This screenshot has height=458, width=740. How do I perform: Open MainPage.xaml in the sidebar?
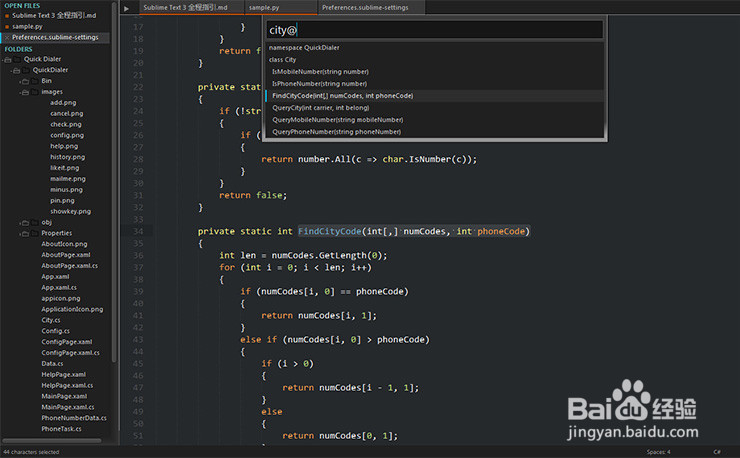[64, 396]
